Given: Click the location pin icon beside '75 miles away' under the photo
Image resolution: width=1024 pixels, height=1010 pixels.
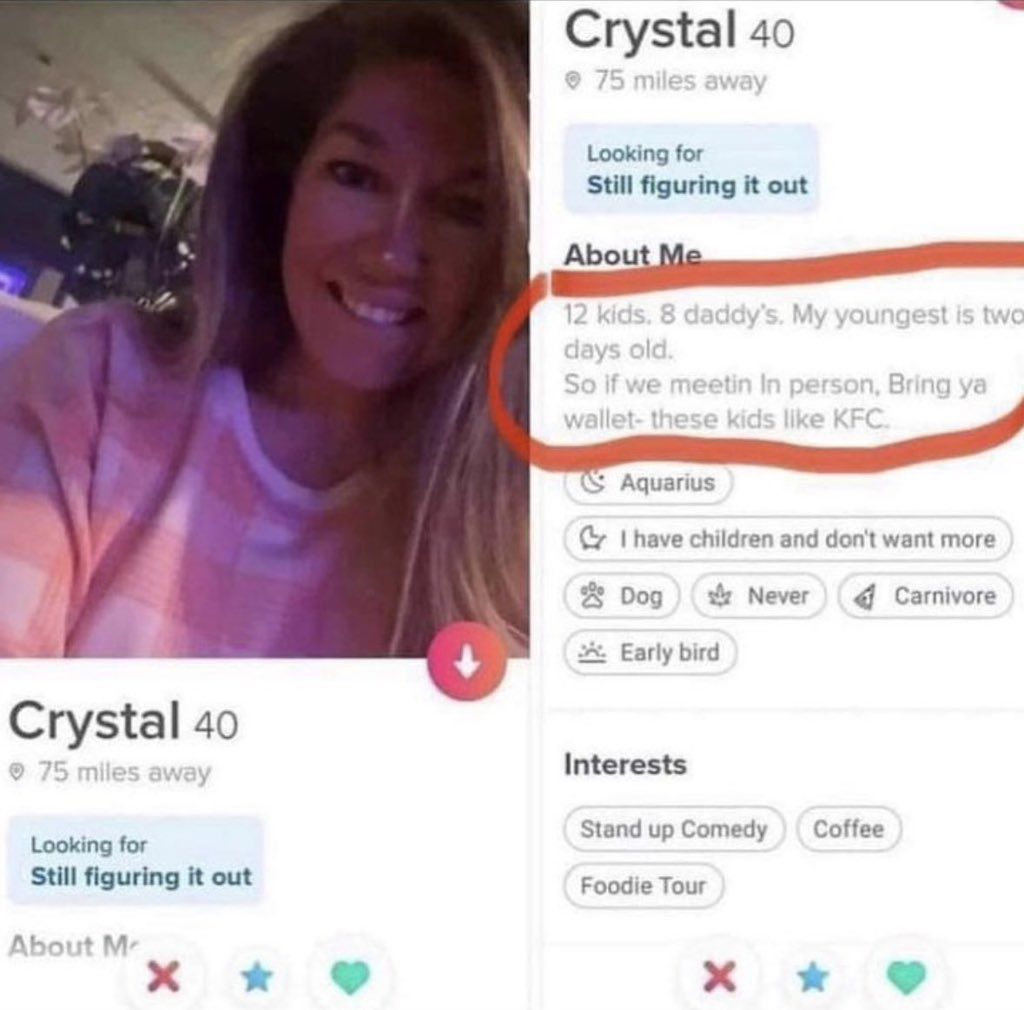Looking at the screenshot, I should 18,772.
